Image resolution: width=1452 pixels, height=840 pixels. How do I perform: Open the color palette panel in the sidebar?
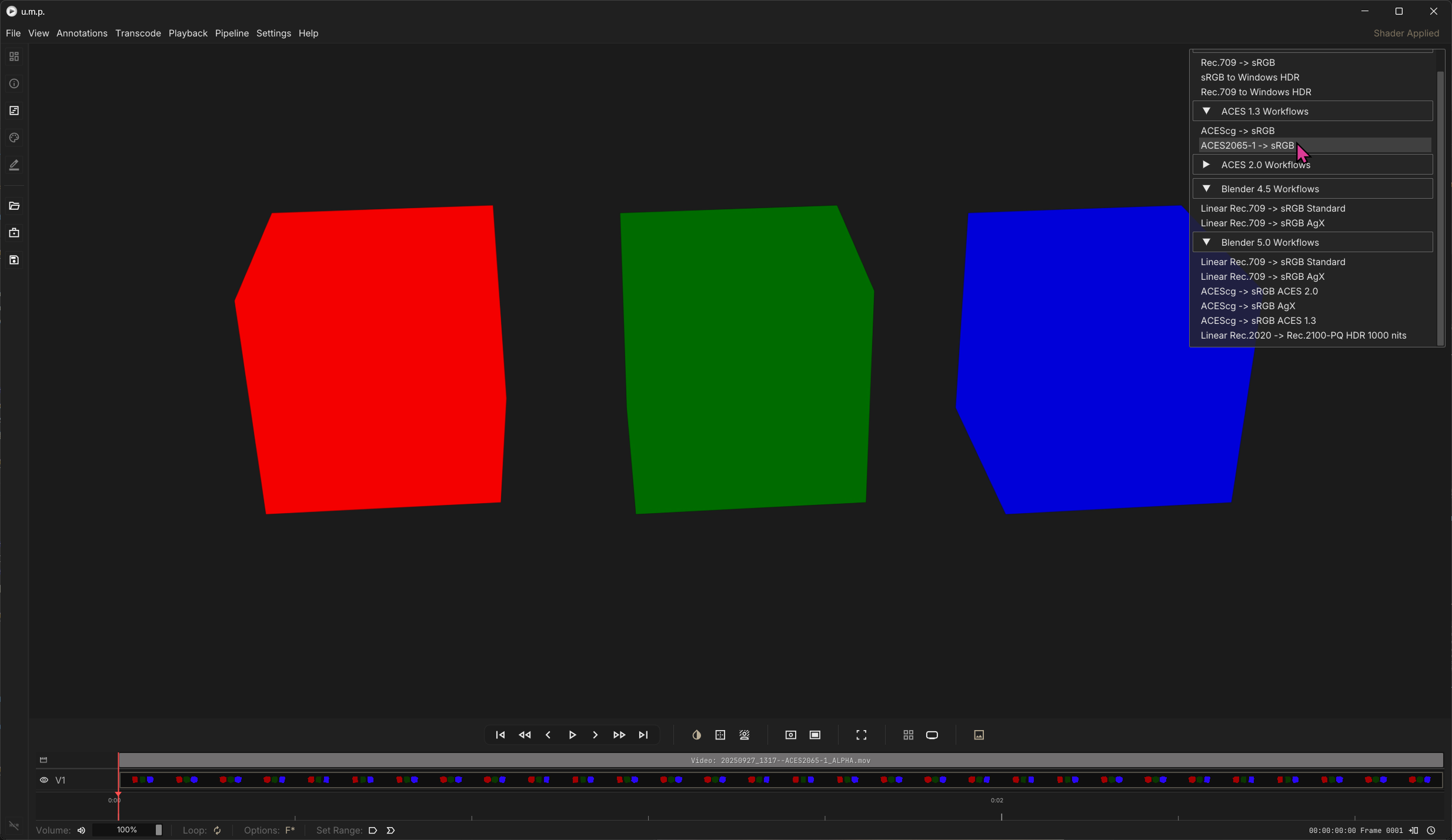click(x=14, y=138)
